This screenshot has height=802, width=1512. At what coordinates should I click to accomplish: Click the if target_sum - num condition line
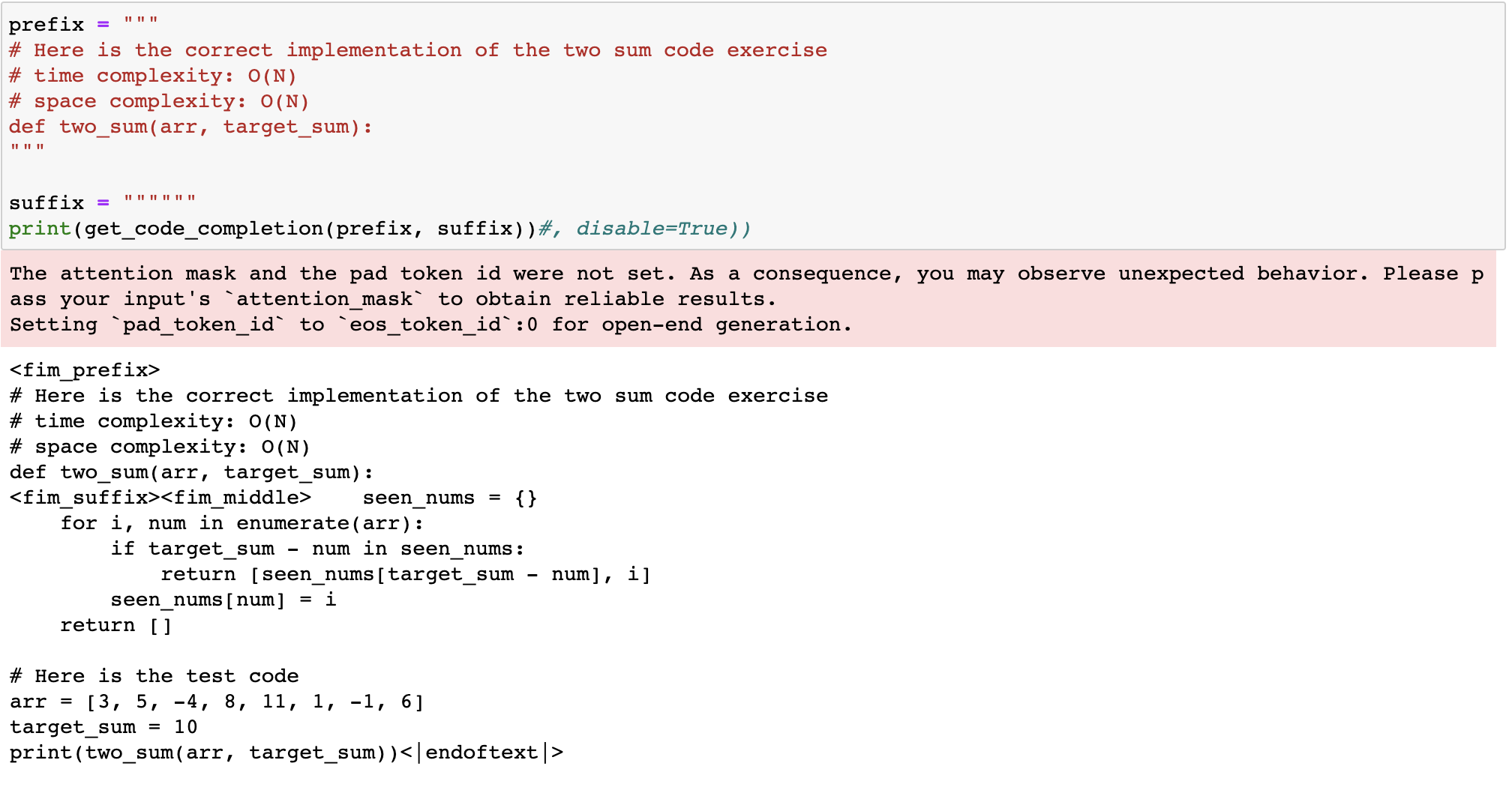316,549
